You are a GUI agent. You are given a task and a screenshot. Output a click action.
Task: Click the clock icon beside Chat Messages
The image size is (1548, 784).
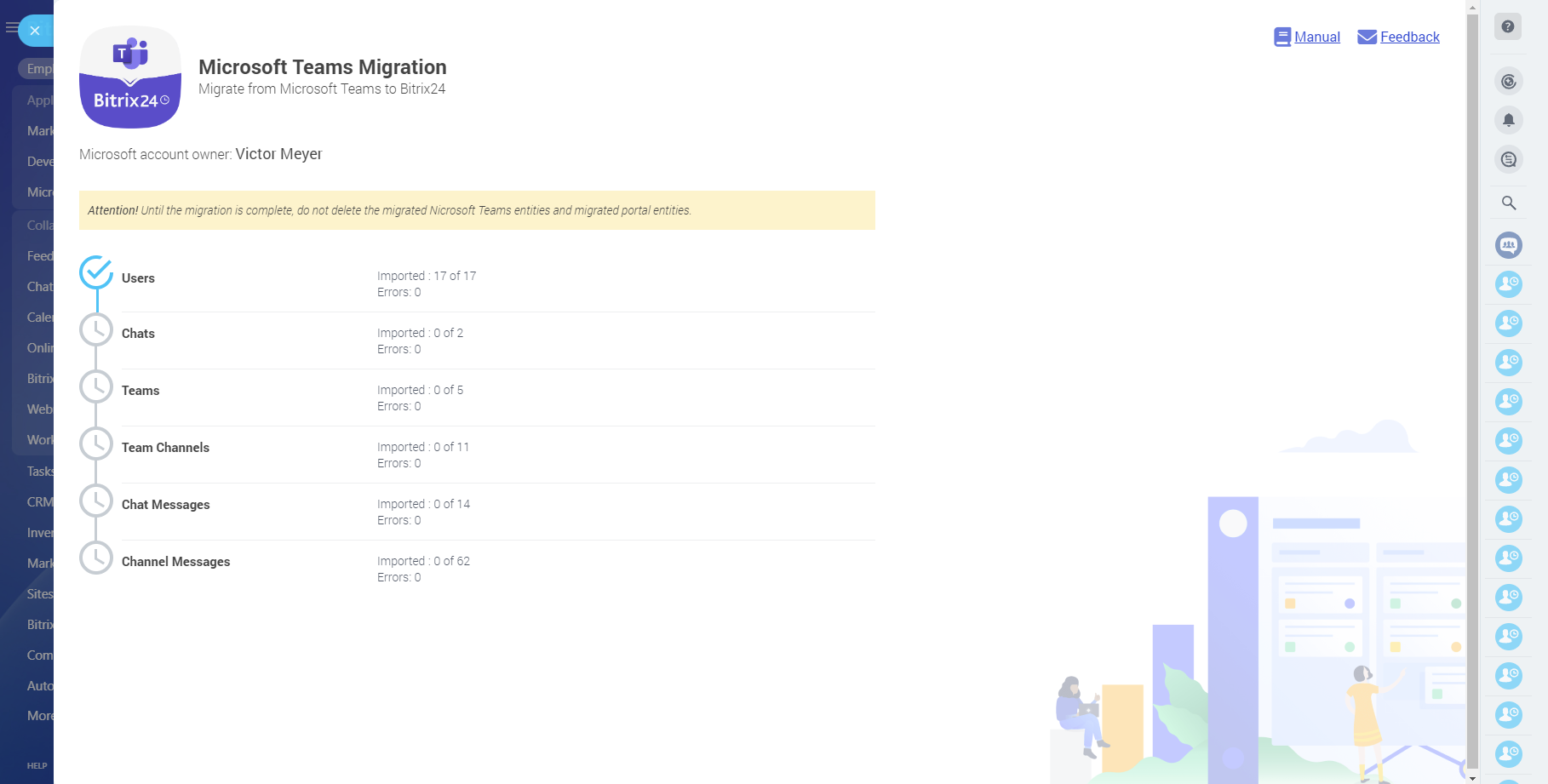[96, 501]
